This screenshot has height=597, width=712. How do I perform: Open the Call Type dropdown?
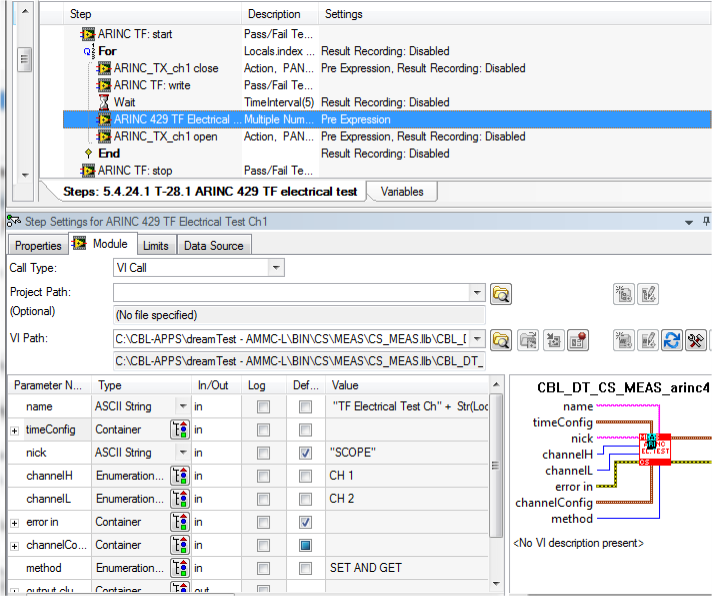point(276,268)
